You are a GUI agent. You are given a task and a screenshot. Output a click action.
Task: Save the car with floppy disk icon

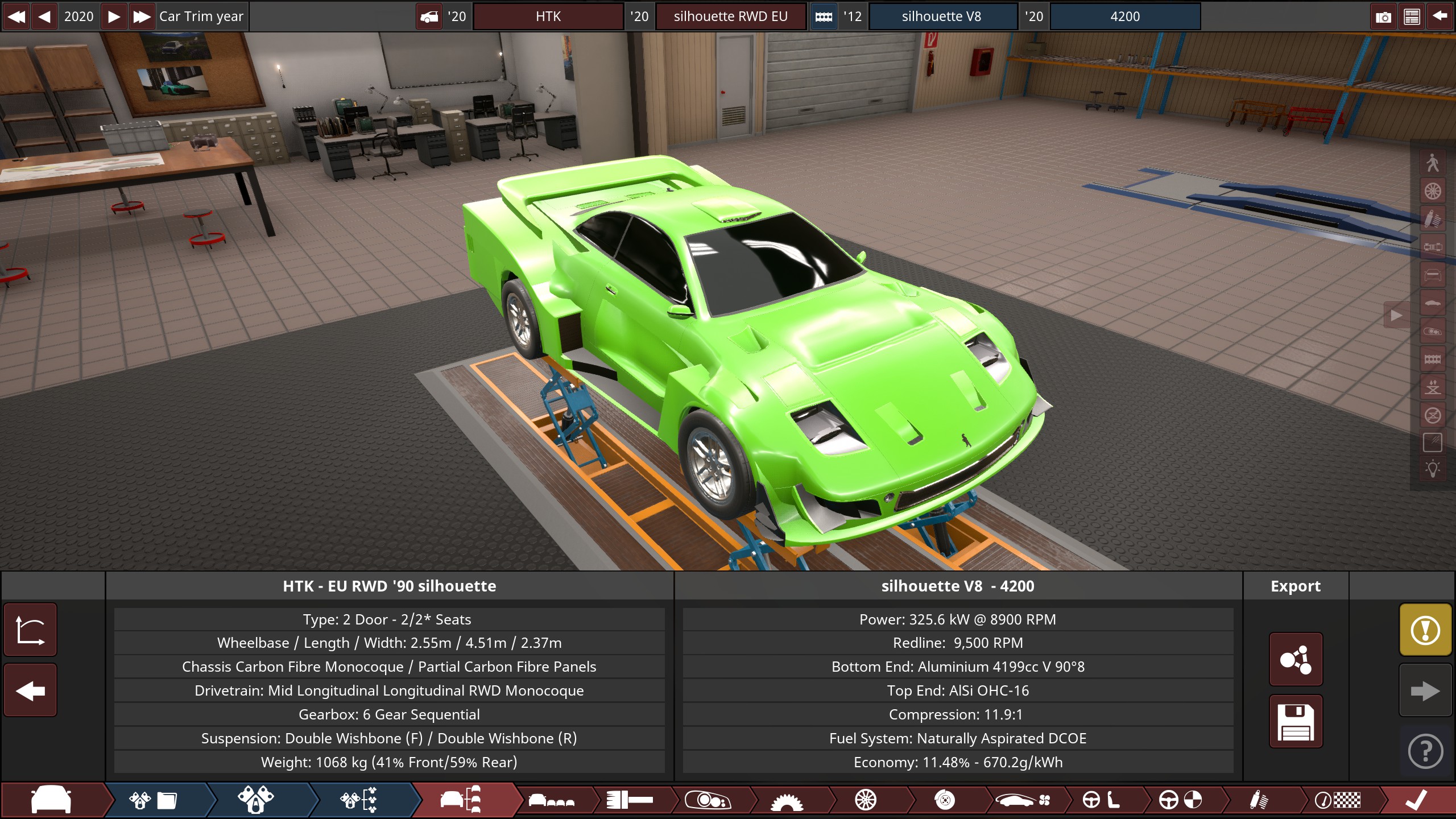click(x=1296, y=721)
